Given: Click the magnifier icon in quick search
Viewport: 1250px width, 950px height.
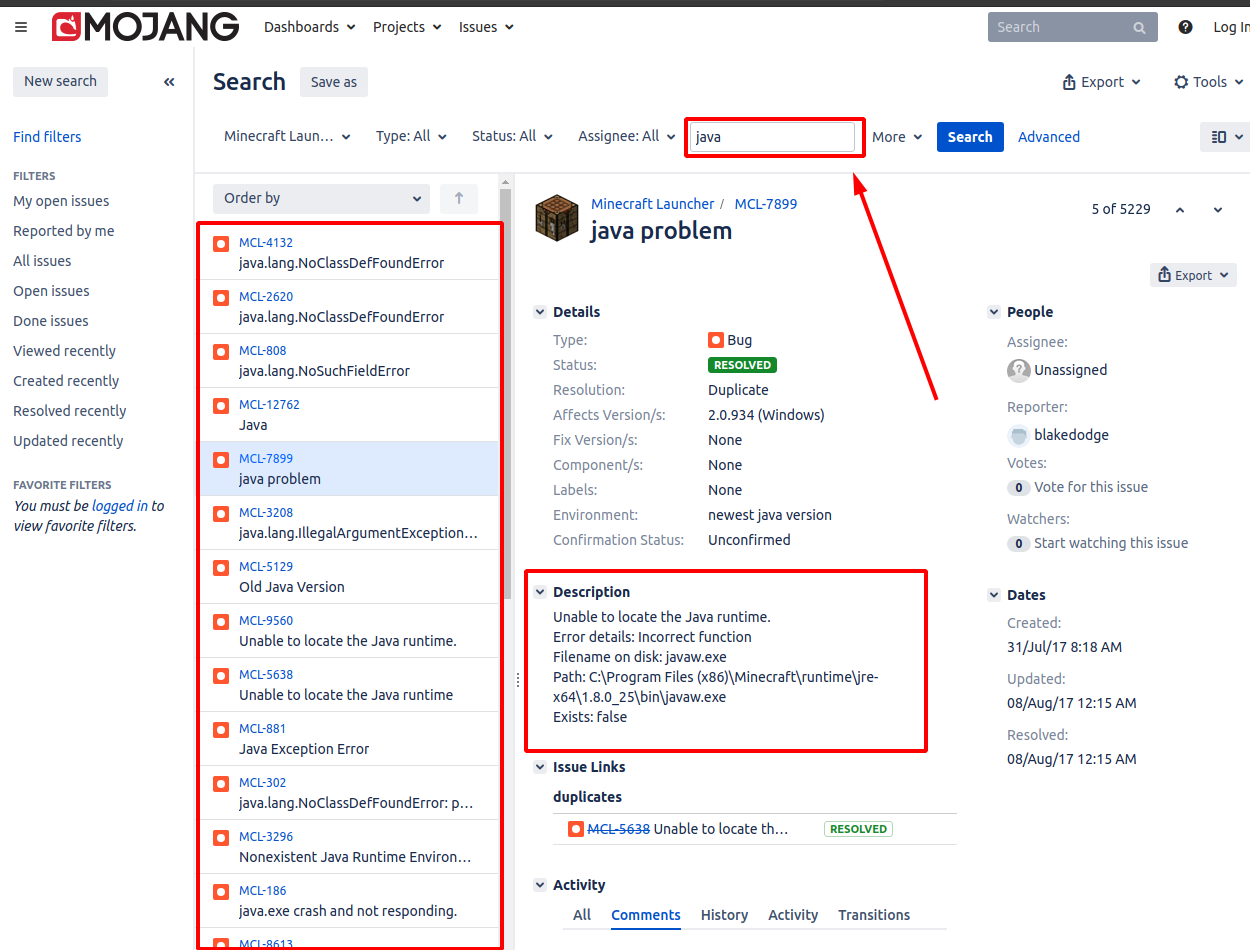Looking at the screenshot, I should 1139,28.
